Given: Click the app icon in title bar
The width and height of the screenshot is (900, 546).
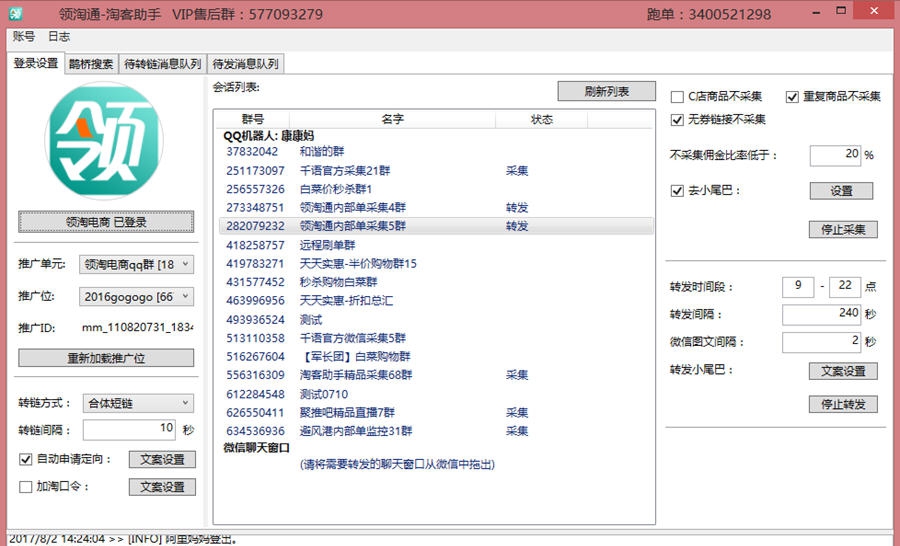Looking at the screenshot, I should coord(16,13).
